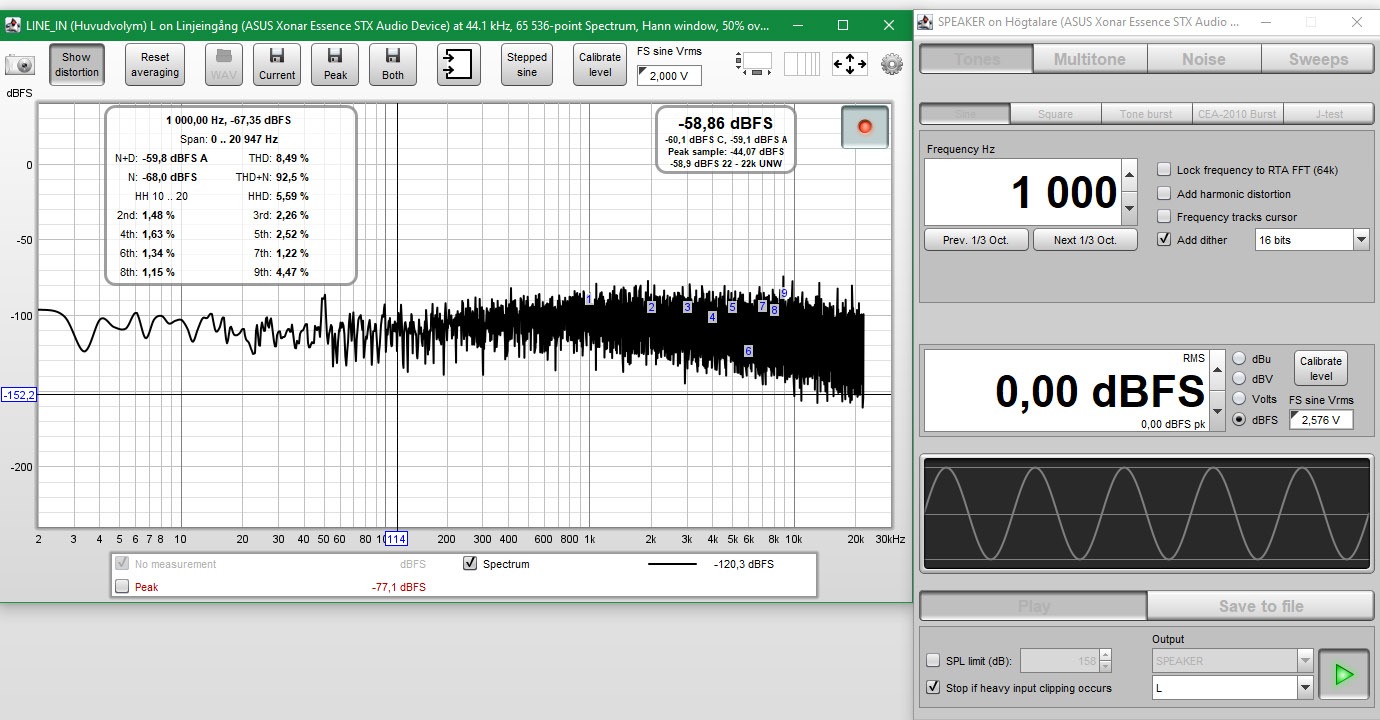Save the Peak trace
The image size is (1380, 720).
coord(335,65)
